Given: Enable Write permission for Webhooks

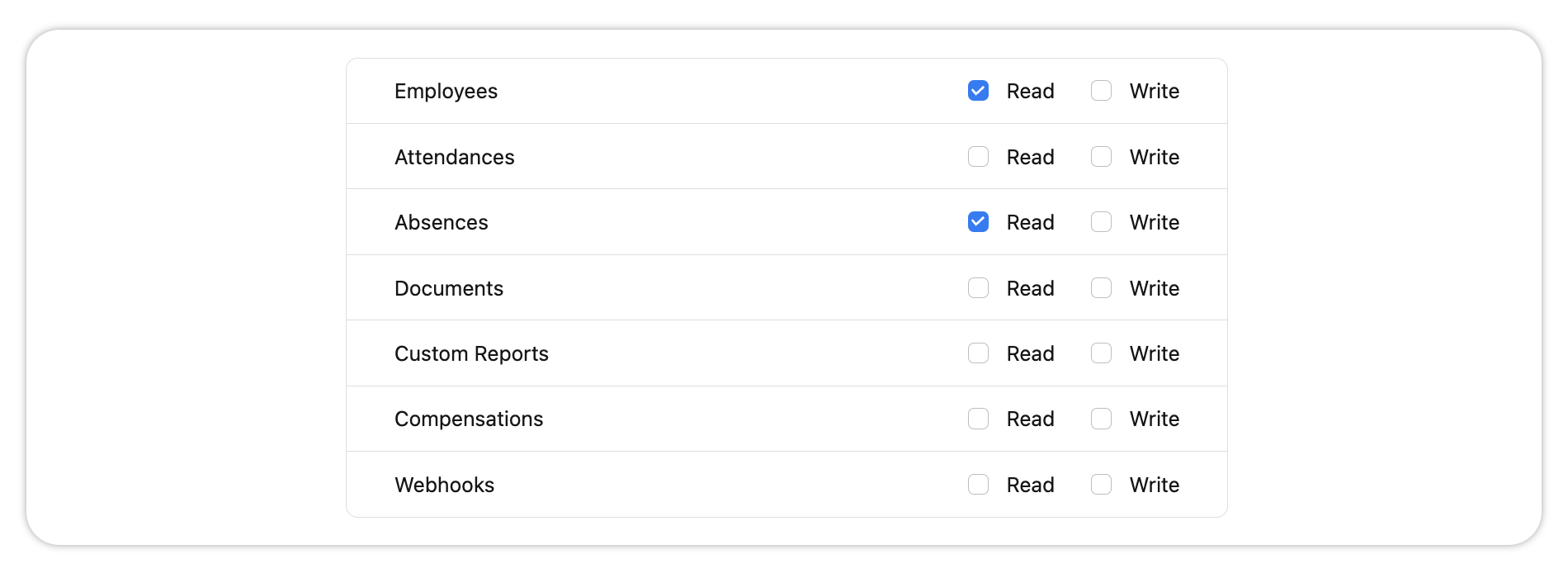Looking at the screenshot, I should point(1101,485).
